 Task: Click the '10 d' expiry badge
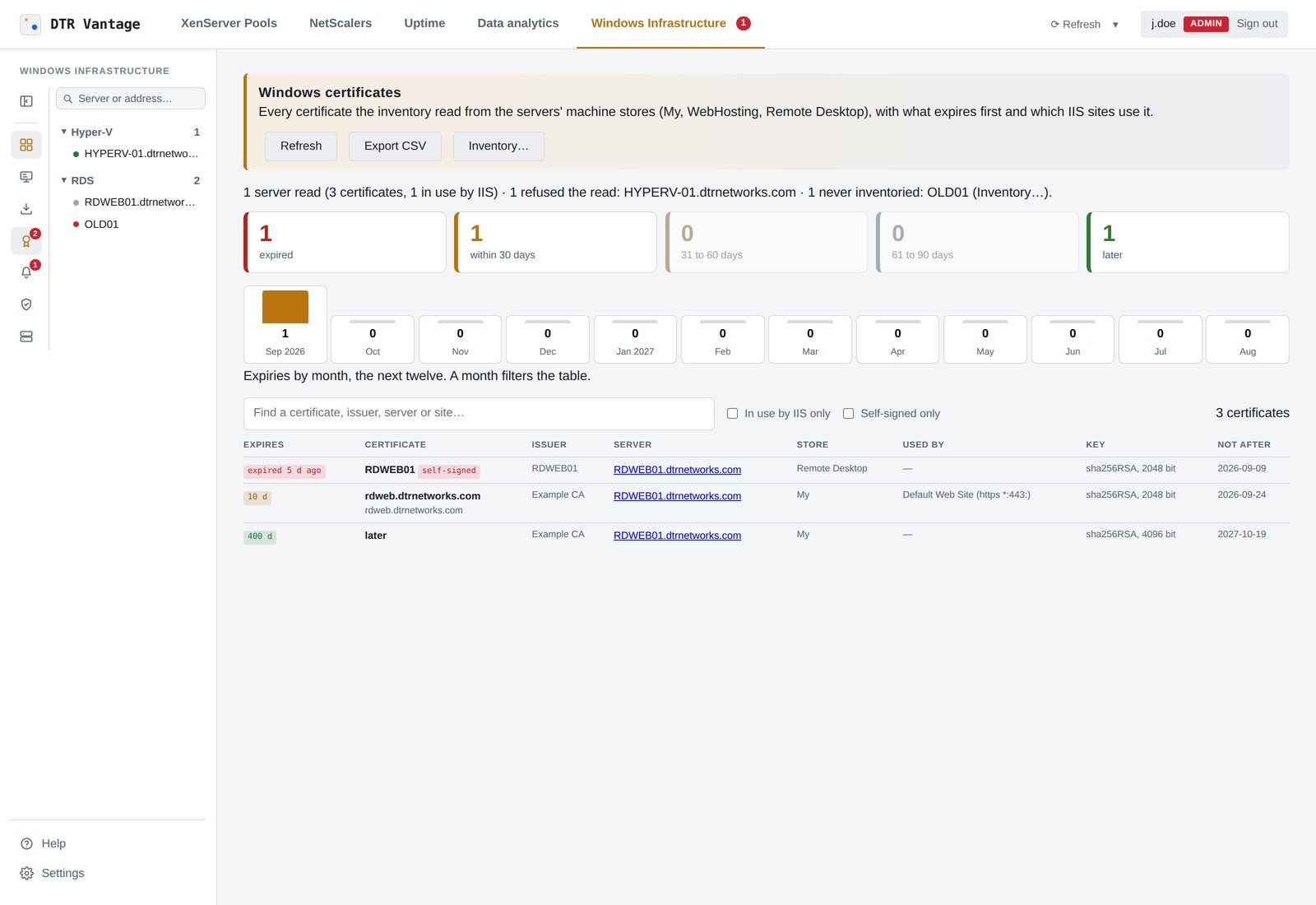(x=257, y=498)
